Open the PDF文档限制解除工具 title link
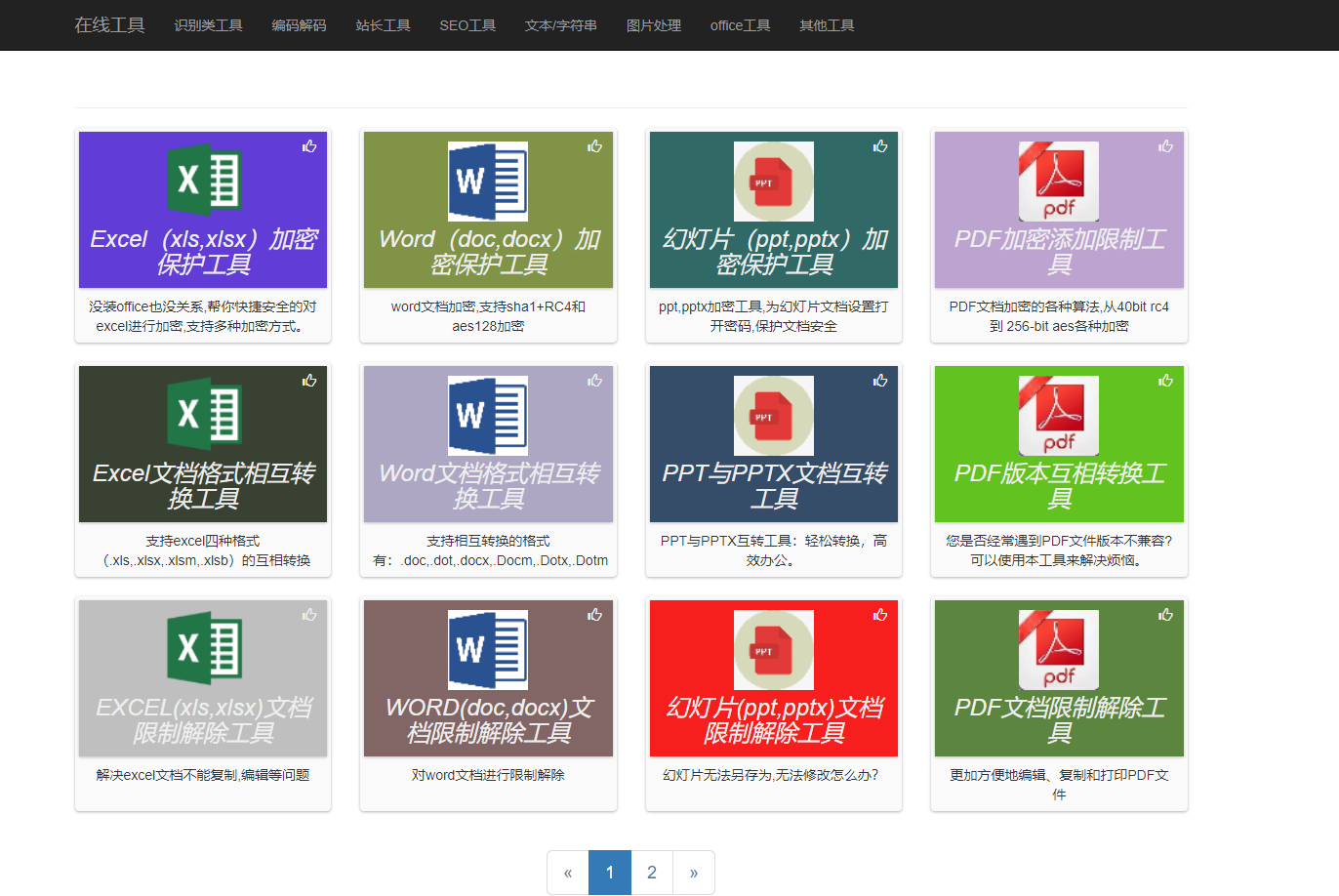 [1059, 720]
